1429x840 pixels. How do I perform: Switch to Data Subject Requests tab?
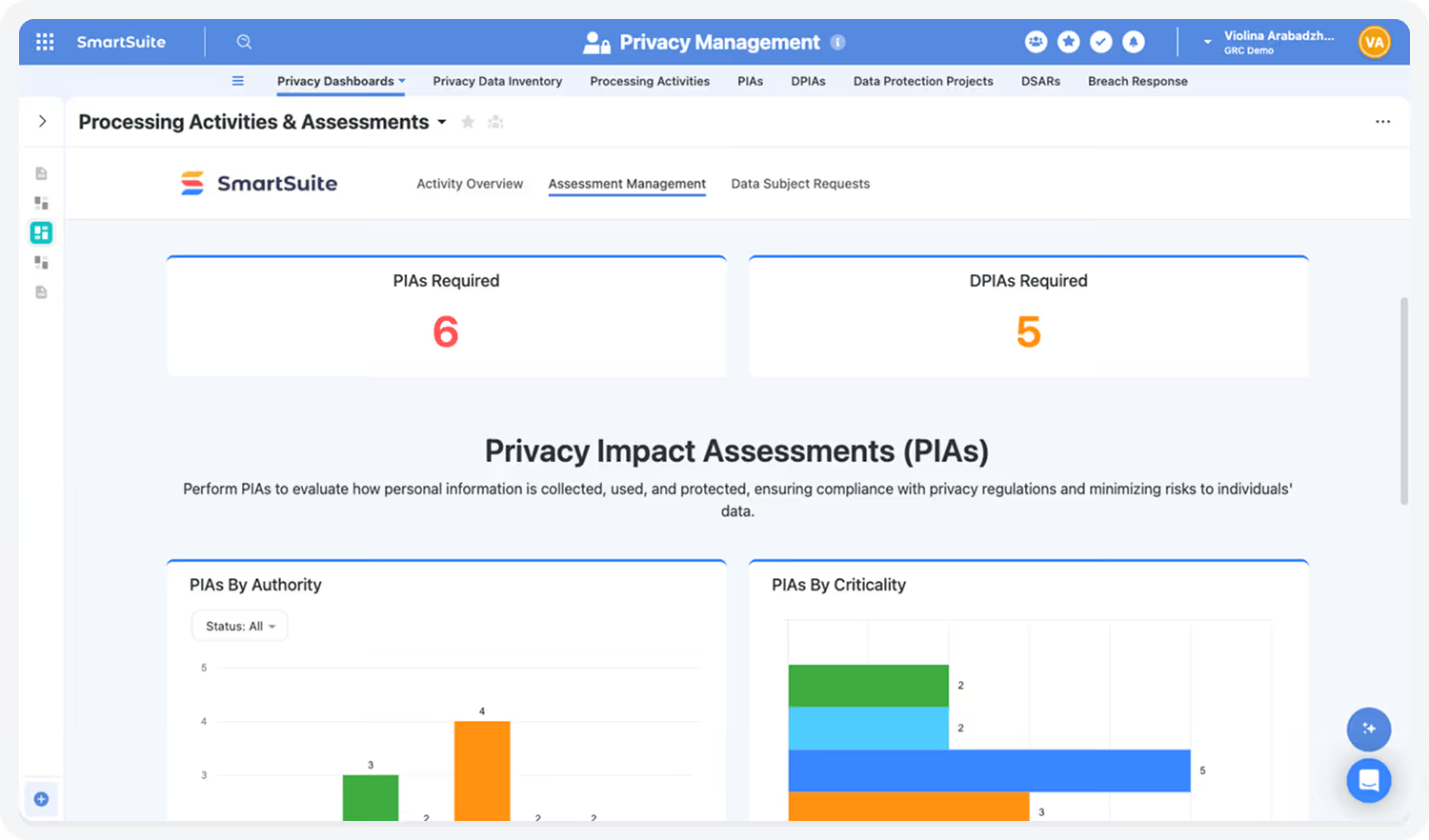click(800, 184)
